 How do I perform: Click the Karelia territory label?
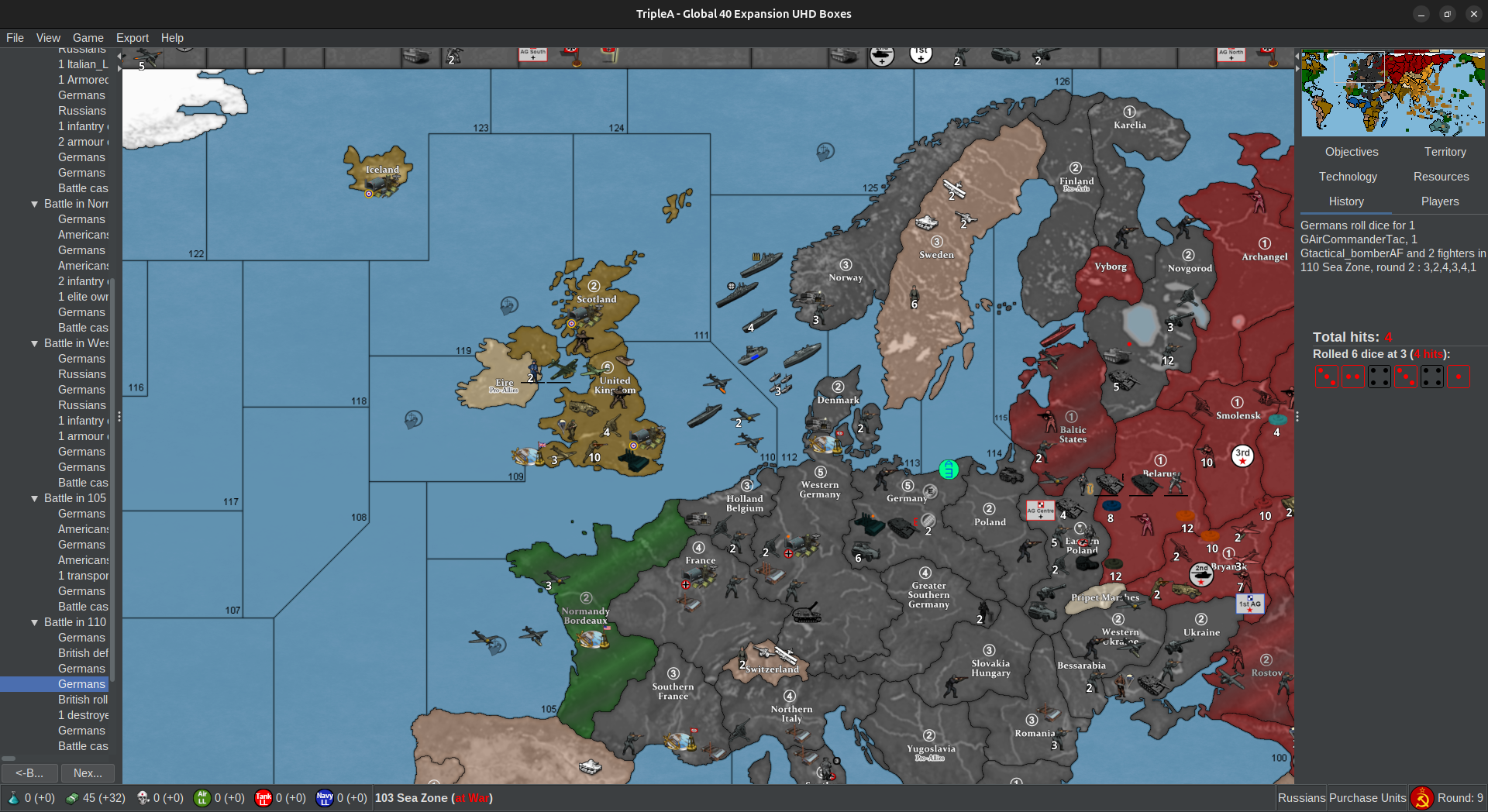(x=1129, y=125)
